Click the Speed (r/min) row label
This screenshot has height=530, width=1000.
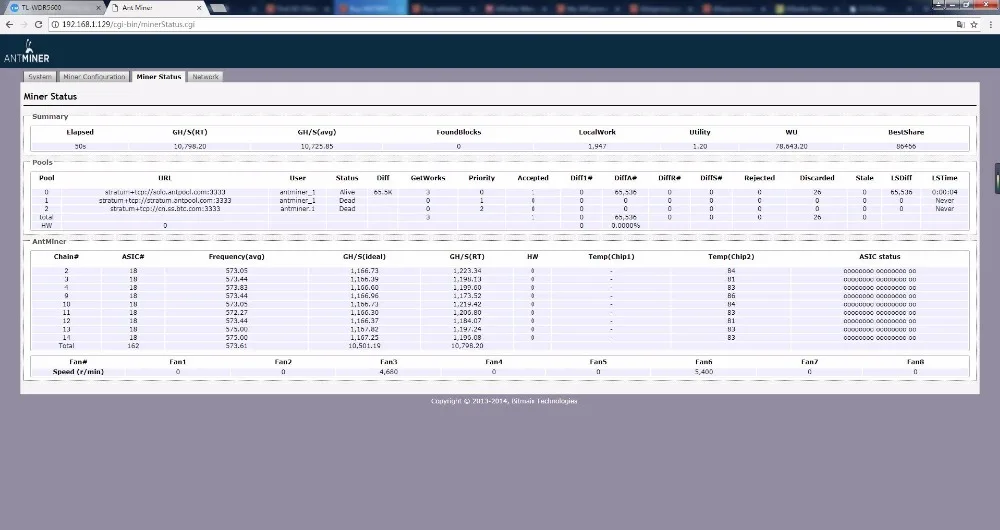[78, 371]
